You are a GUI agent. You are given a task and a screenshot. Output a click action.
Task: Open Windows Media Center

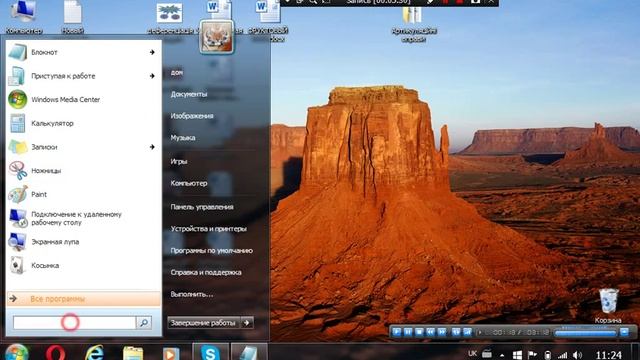click(84, 100)
